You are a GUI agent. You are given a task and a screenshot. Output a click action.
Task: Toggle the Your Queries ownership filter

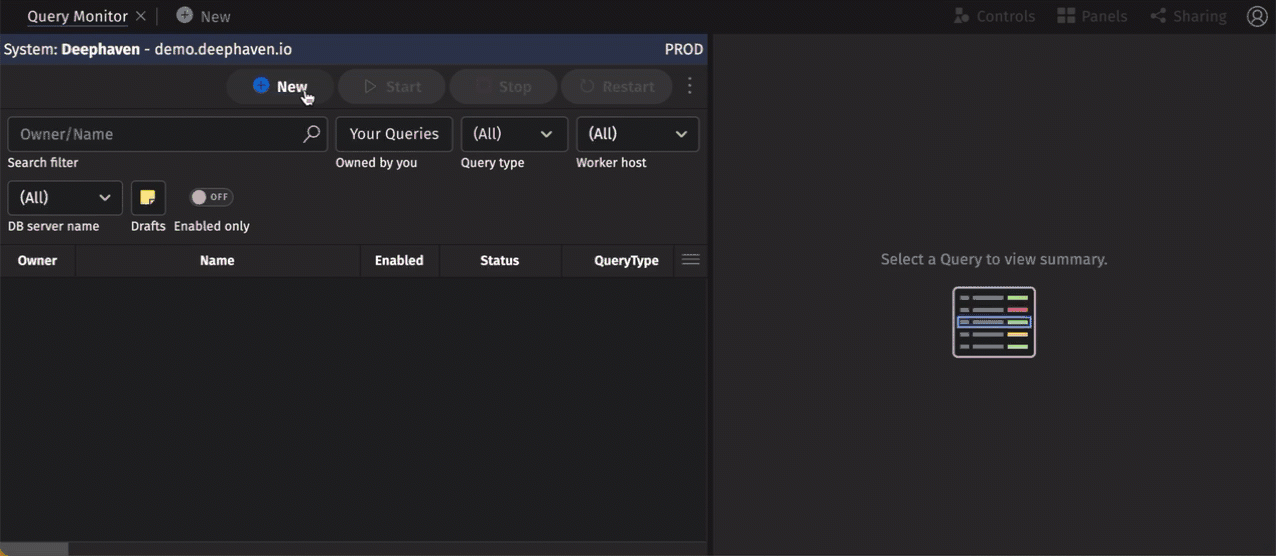[394, 134]
